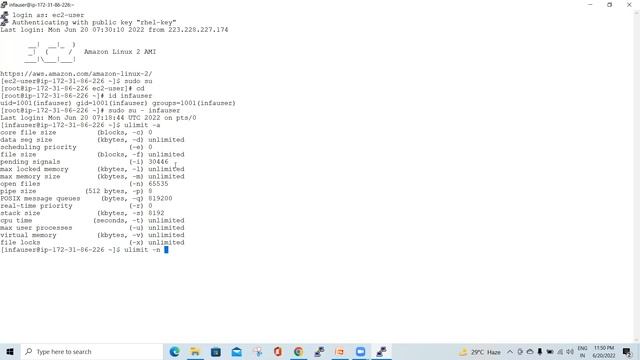The image size is (640, 360).
Task: Open the 11:50 PM clock and calendar
Action: (604, 352)
